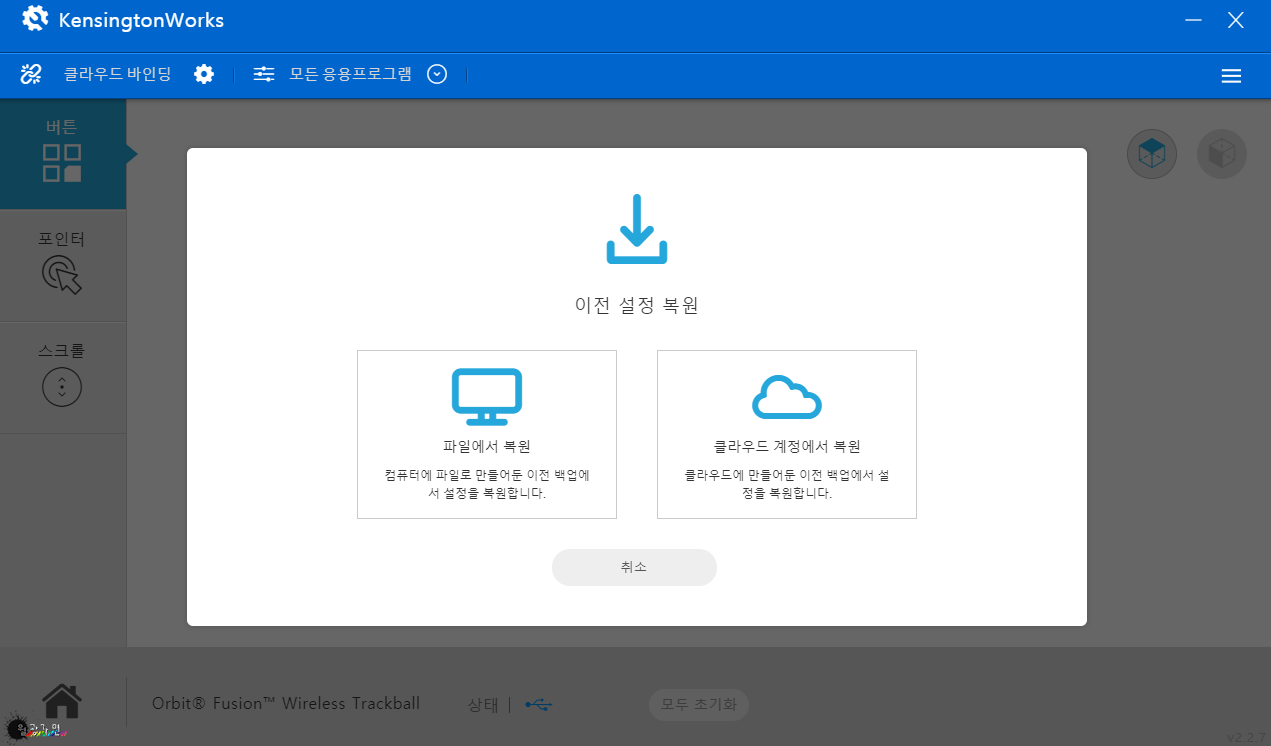Minimize the KensingtonWorks window

pyautogui.click(x=1193, y=20)
